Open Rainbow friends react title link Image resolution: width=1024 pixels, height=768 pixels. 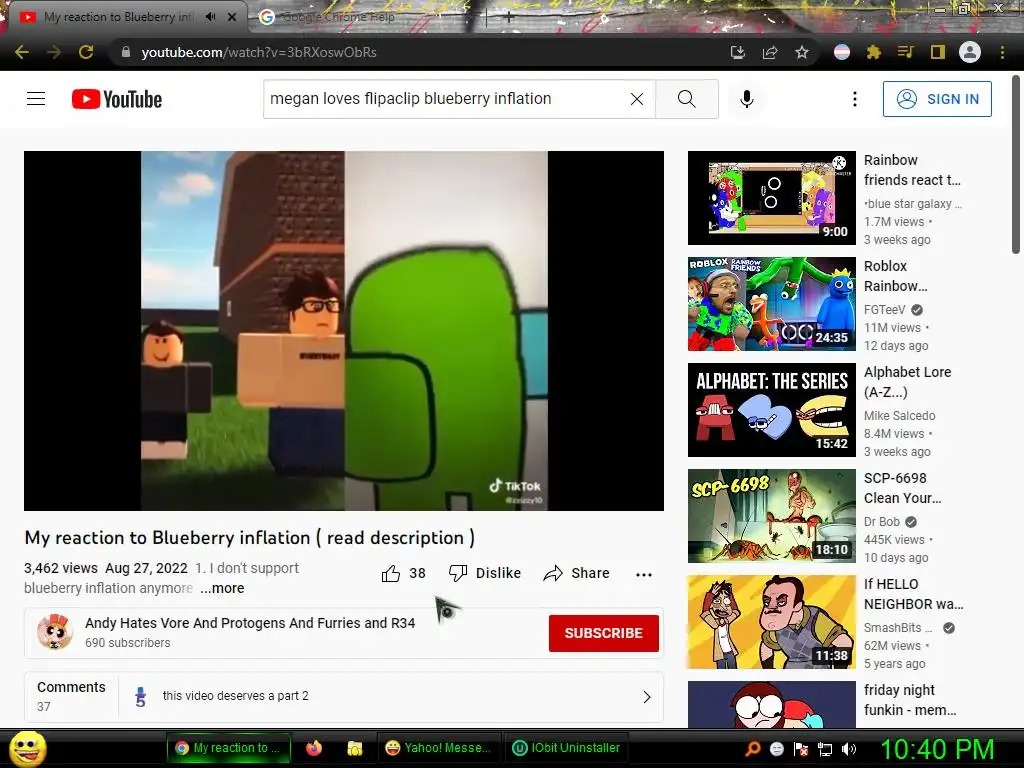(x=912, y=170)
